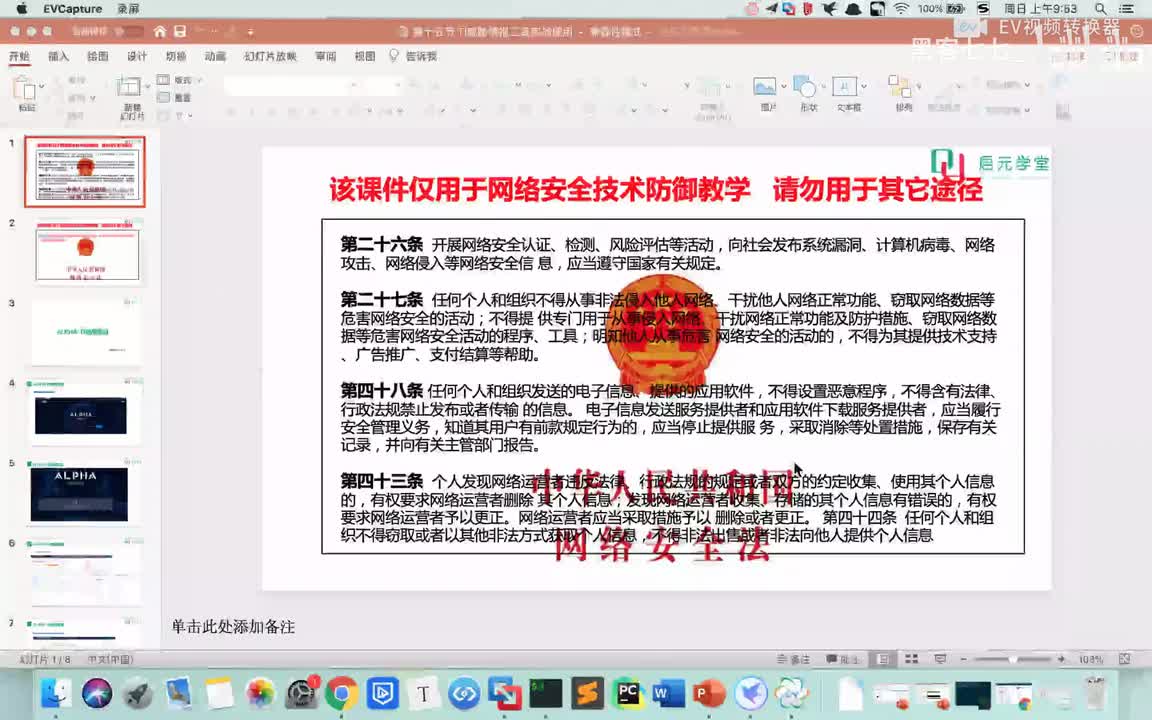This screenshot has height=720, width=1152.
Task: Open Google Chrome in Dock
Action: (342, 693)
